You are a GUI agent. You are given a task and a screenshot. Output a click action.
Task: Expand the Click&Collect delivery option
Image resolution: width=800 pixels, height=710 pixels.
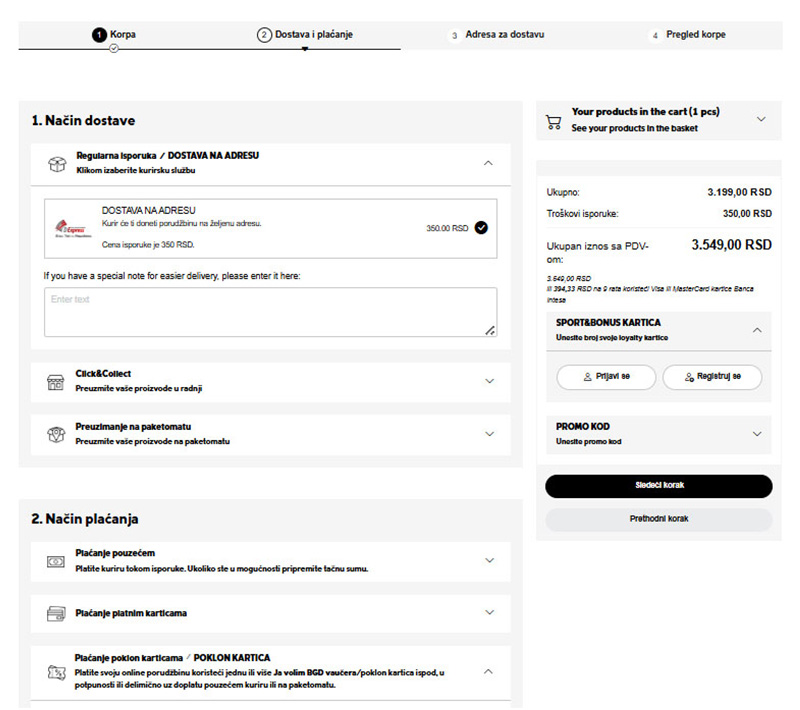pos(488,381)
